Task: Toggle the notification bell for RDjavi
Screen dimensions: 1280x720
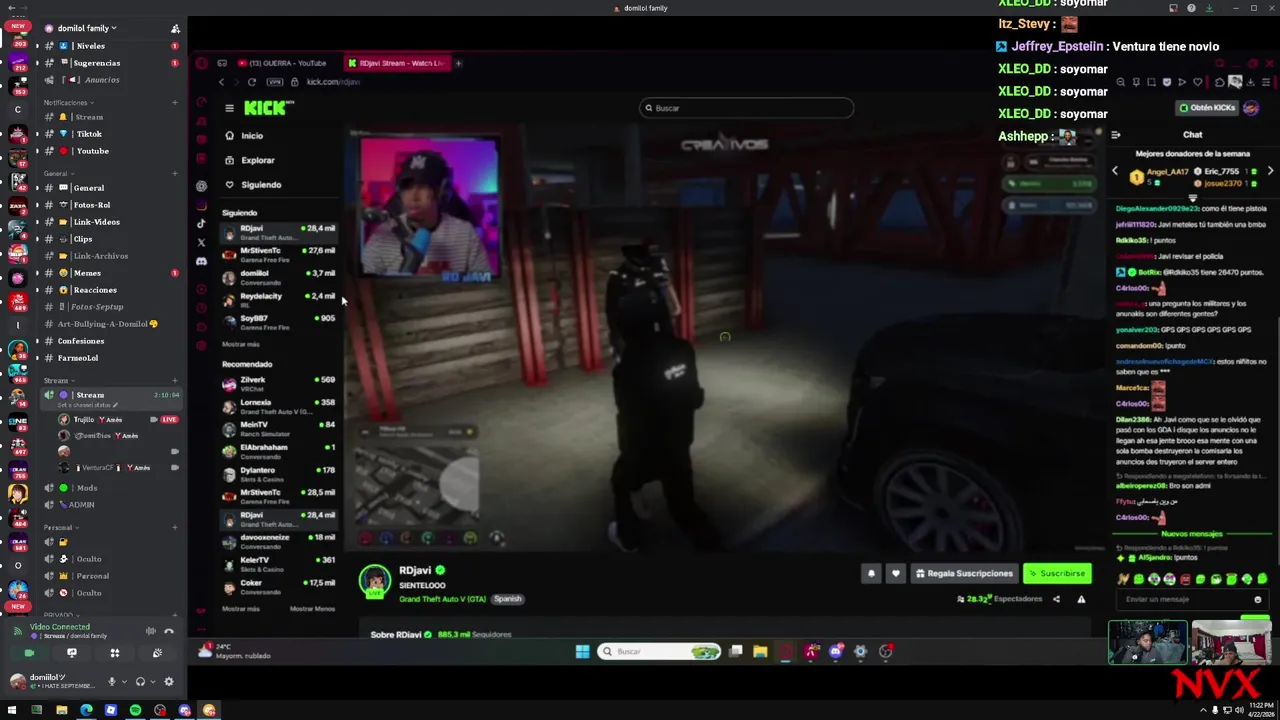Action: [871, 574]
